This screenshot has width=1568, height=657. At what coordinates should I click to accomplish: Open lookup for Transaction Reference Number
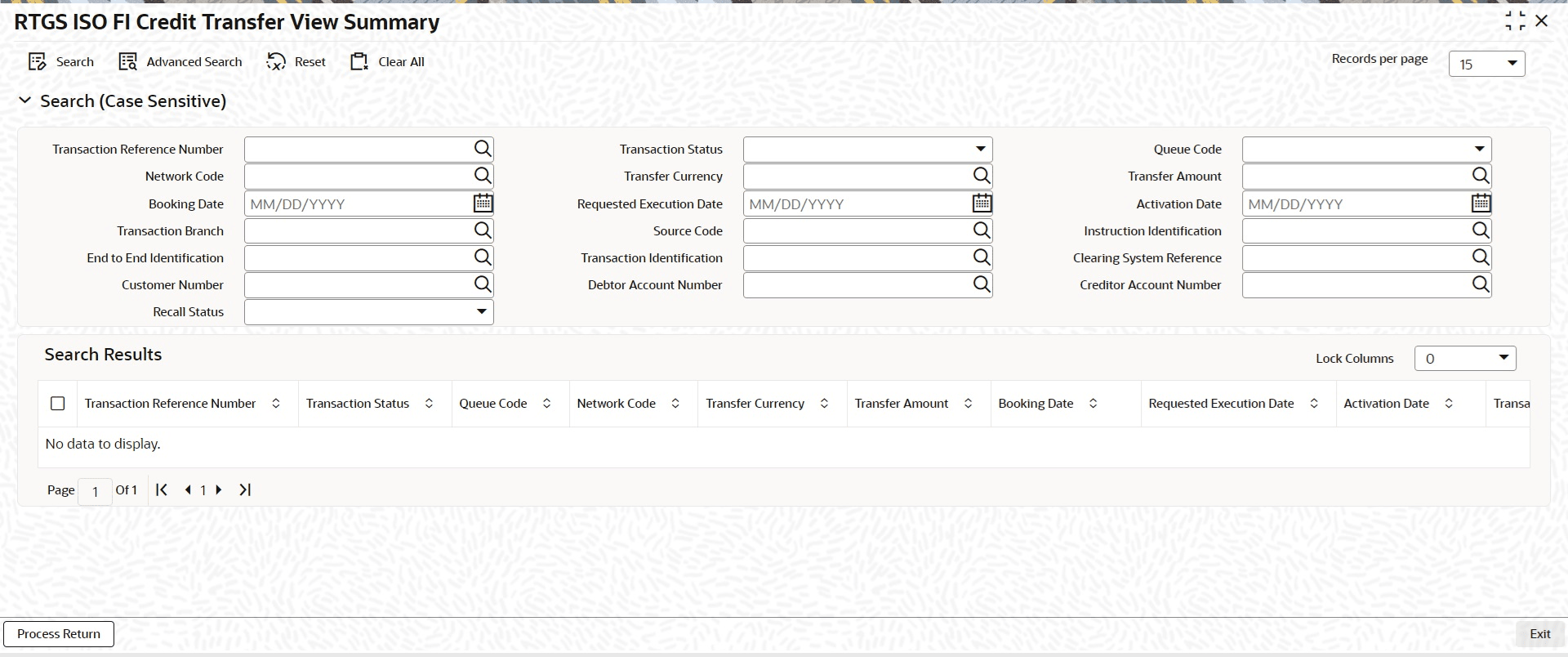pos(483,149)
